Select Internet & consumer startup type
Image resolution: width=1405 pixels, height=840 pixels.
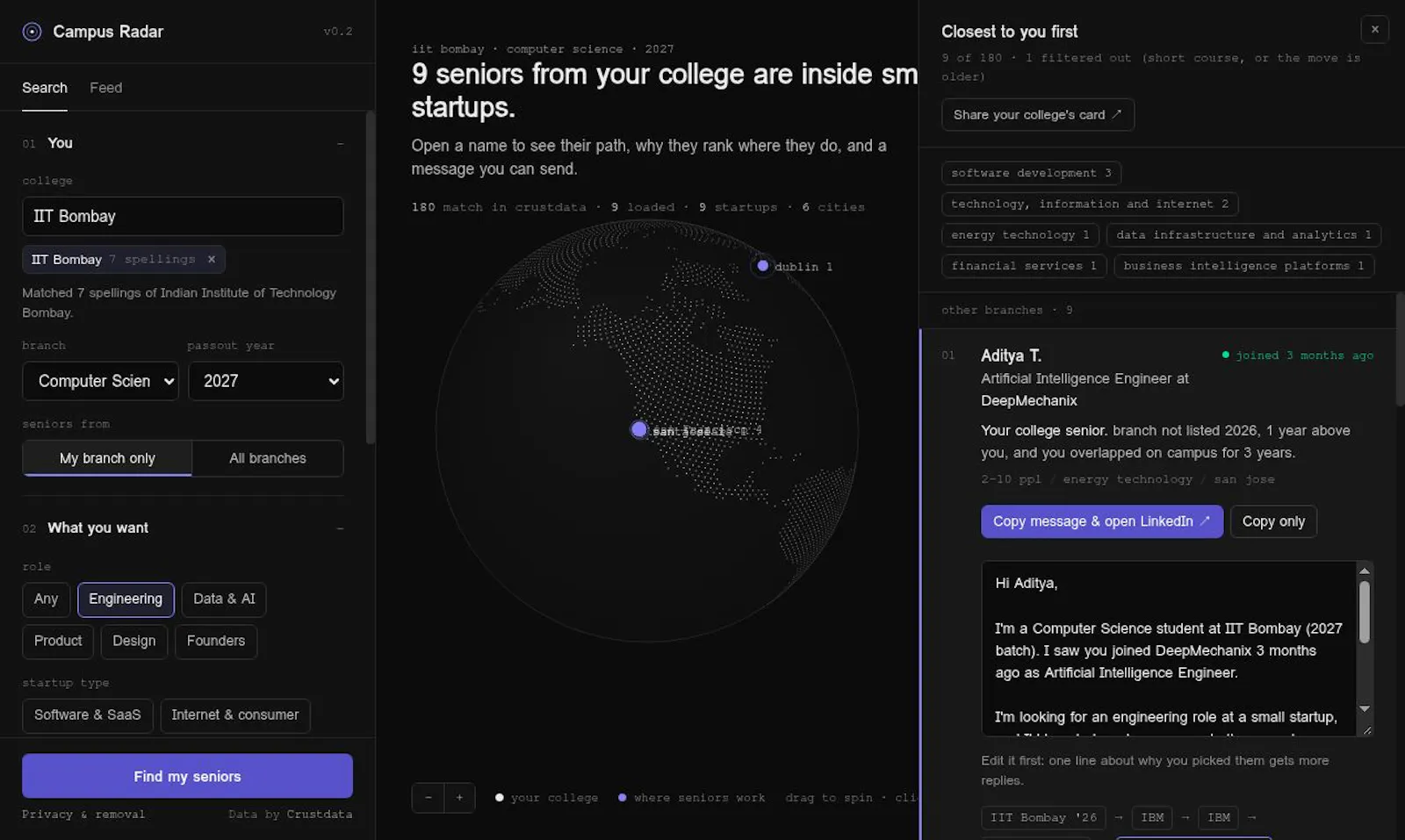pyautogui.click(x=234, y=715)
